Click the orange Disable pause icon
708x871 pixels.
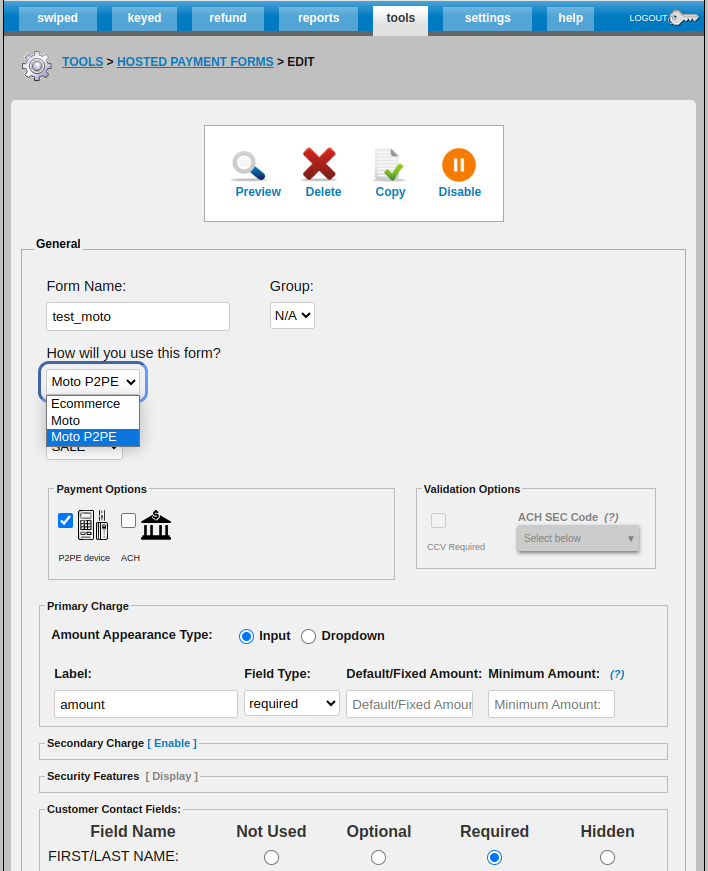tap(459, 165)
